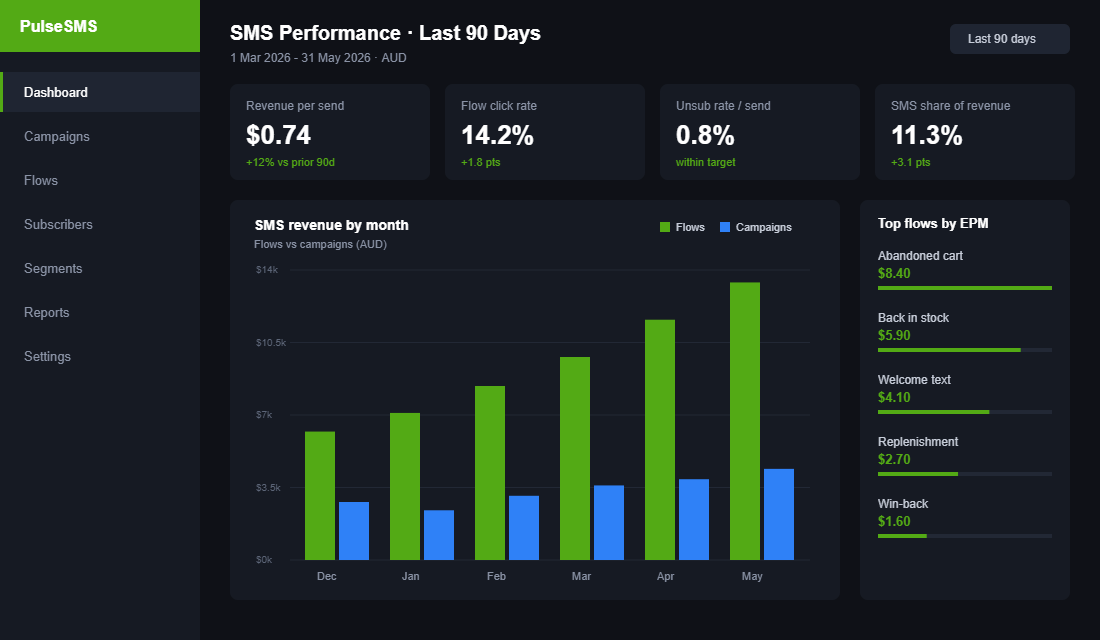1100x640 pixels.
Task: Click the green Flows legend swatch
Action: [665, 227]
